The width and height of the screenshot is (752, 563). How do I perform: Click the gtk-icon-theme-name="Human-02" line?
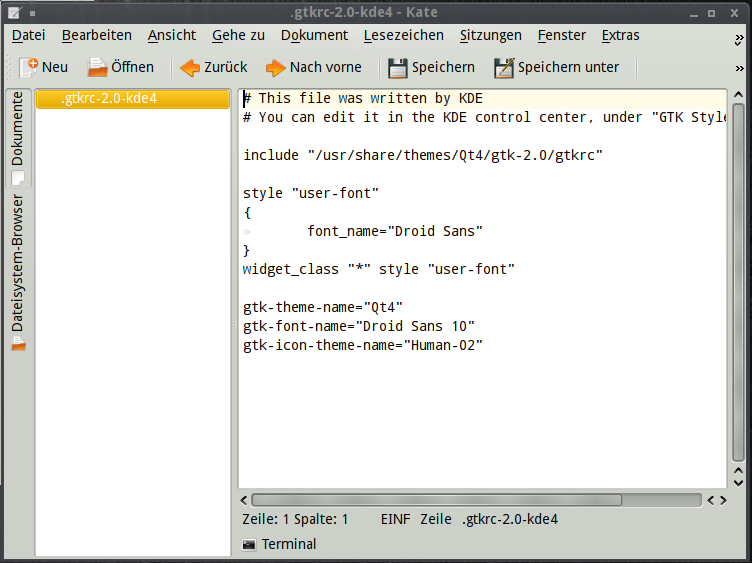click(x=363, y=345)
